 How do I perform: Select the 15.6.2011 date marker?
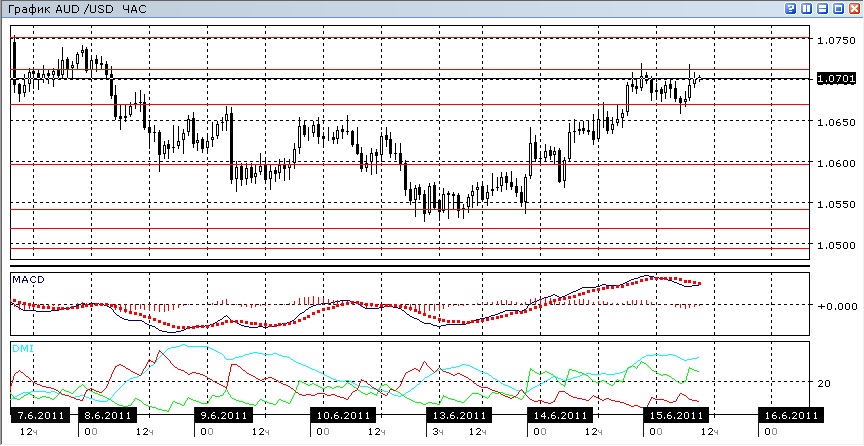click(x=676, y=415)
